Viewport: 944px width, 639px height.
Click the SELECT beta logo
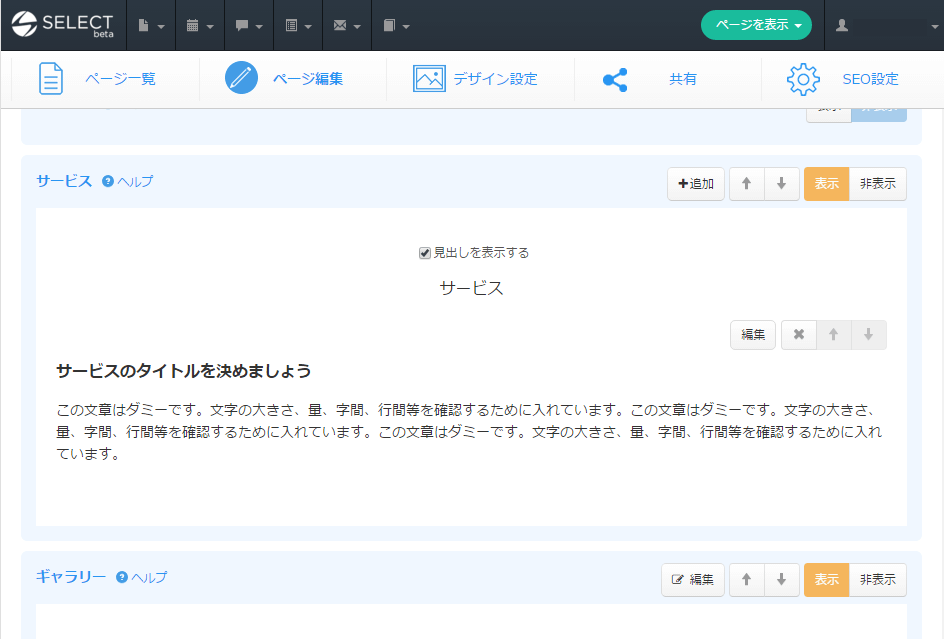click(62, 25)
